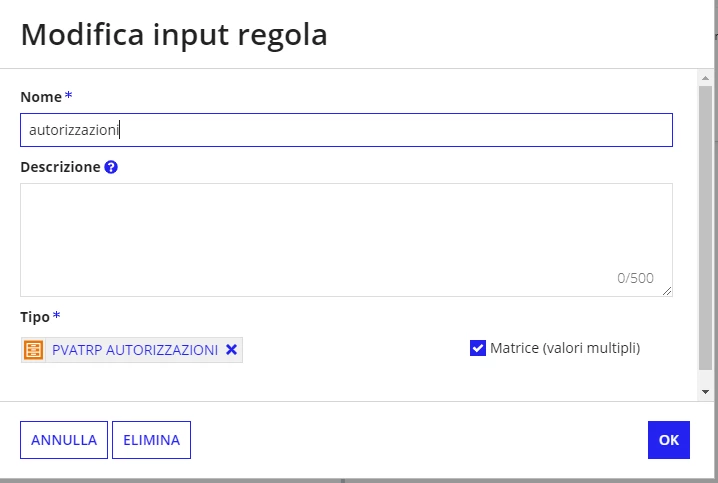Image resolution: width=718 pixels, height=483 pixels.
Task: Open the Descrizione help question mark icon
Action: tap(111, 167)
